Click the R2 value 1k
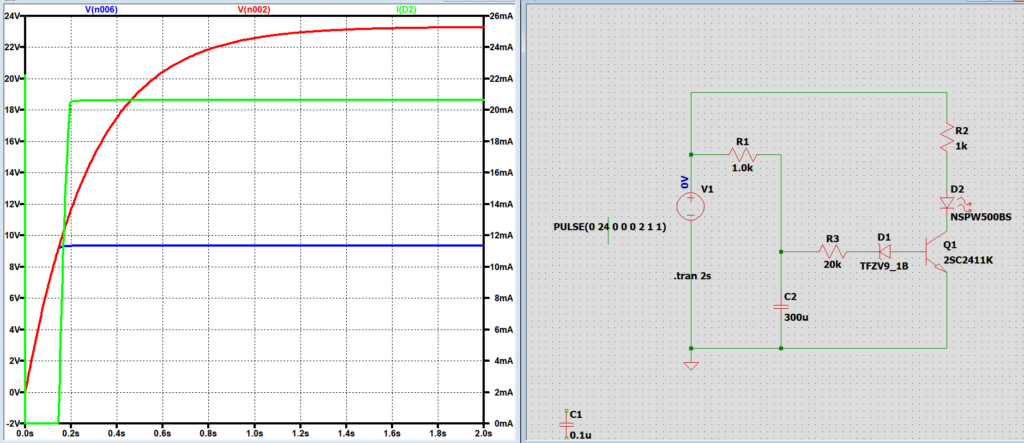The image size is (1024, 443). pos(961,146)
